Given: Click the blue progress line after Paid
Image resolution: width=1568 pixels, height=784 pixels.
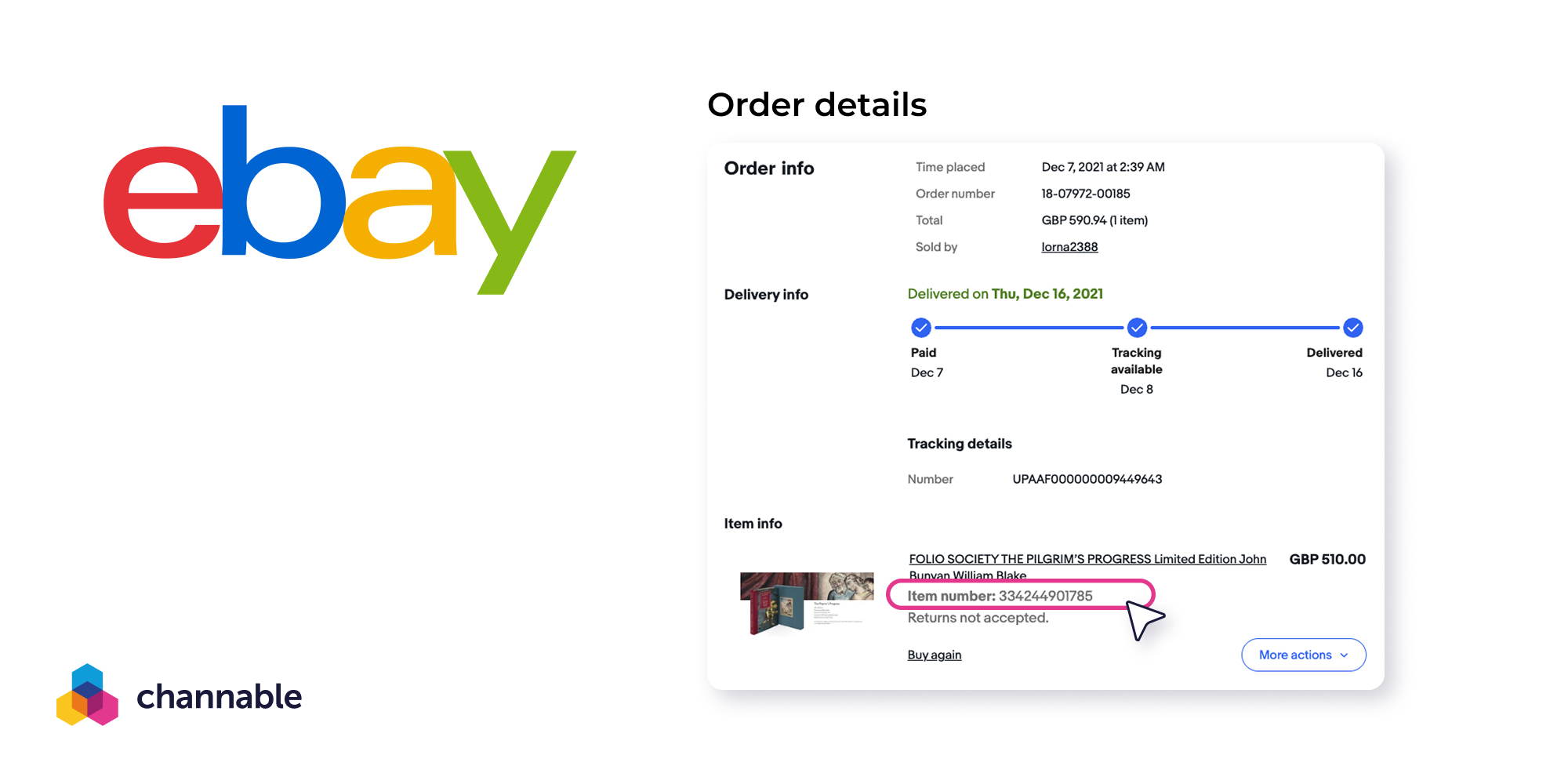Looking at the screenshot, I should pos(1029,328).
